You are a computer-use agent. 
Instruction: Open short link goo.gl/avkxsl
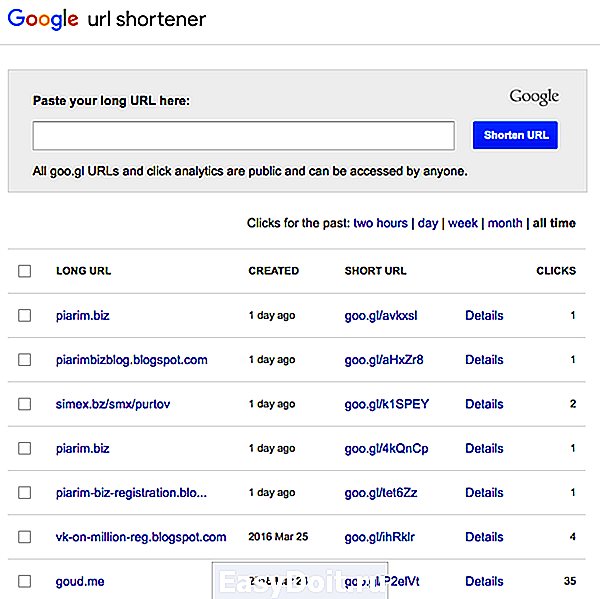(381, 316)
